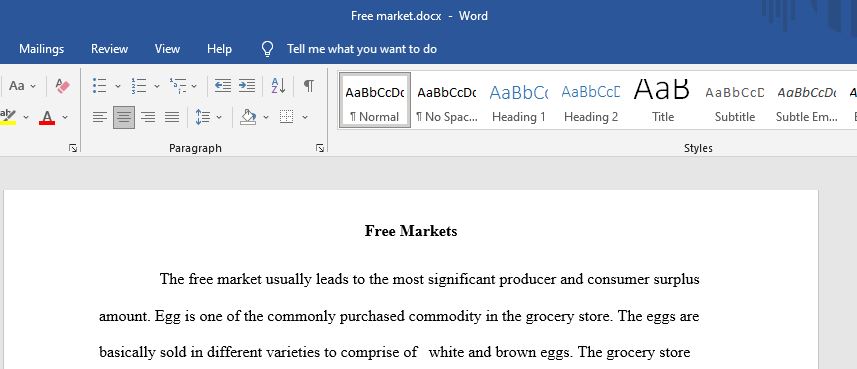Align text left
The width and height of the screenshot is (857, 369).
tap(99, 117)
